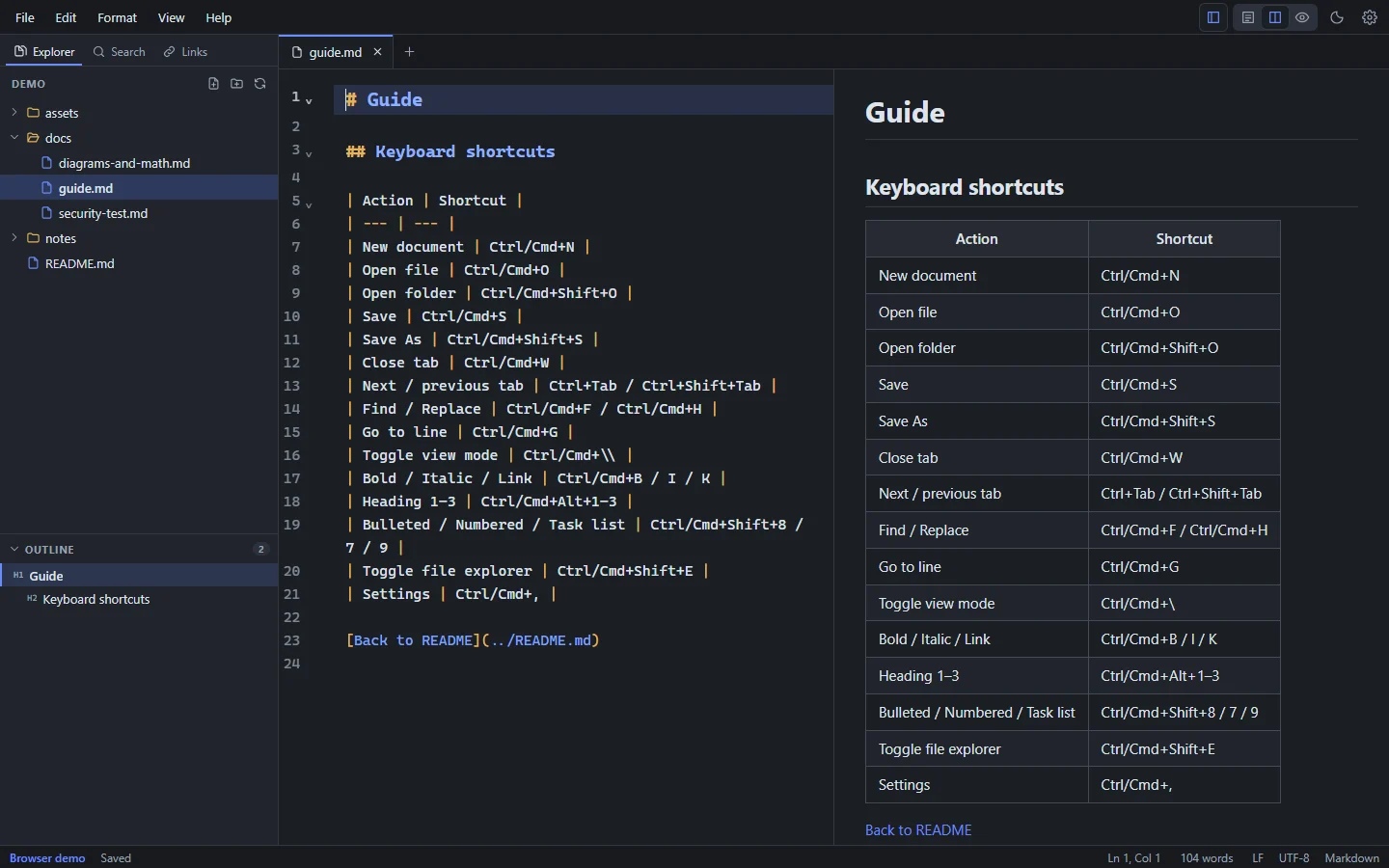Add a new tab with plus icon
Screen dimensions: 1389x868
(x=409, y=52)
